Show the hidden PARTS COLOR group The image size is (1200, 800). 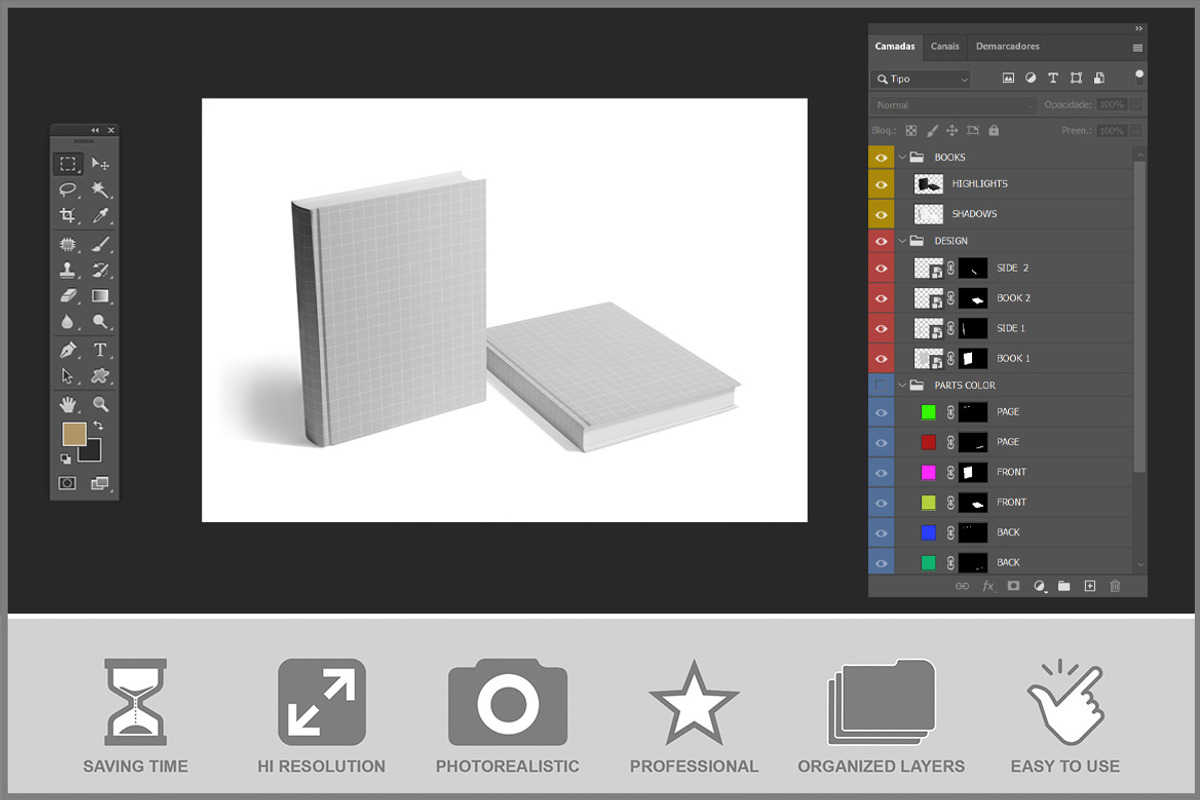pyautogui.click(x=881, y=385)
